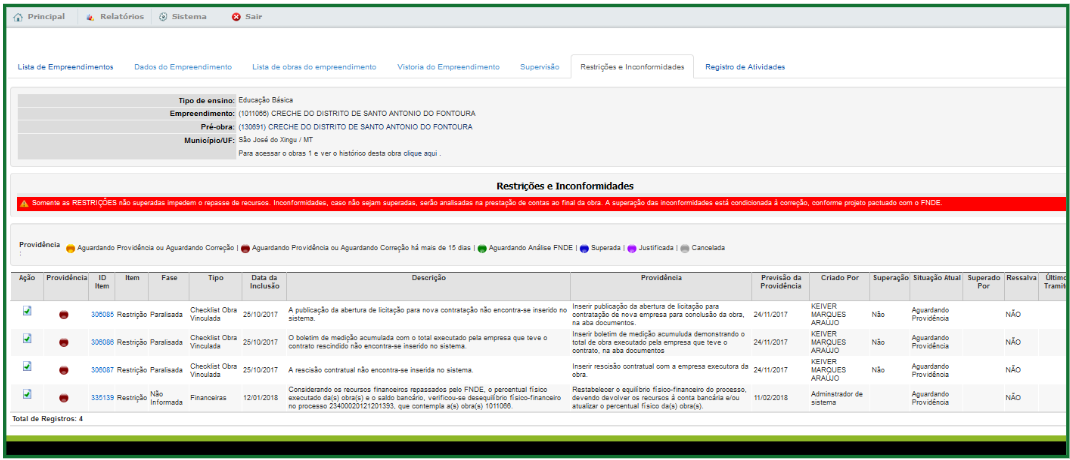Click red status icon for item 306087
The height and width of the screenshot is (460, 1070).
(63, 370)
